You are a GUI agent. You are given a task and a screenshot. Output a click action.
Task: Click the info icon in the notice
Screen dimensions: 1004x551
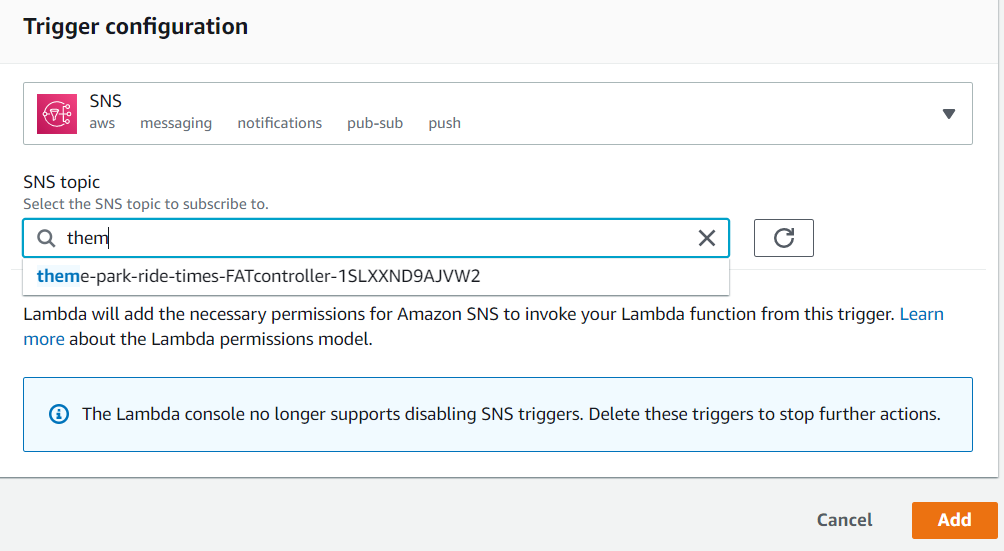pos(60,414)
